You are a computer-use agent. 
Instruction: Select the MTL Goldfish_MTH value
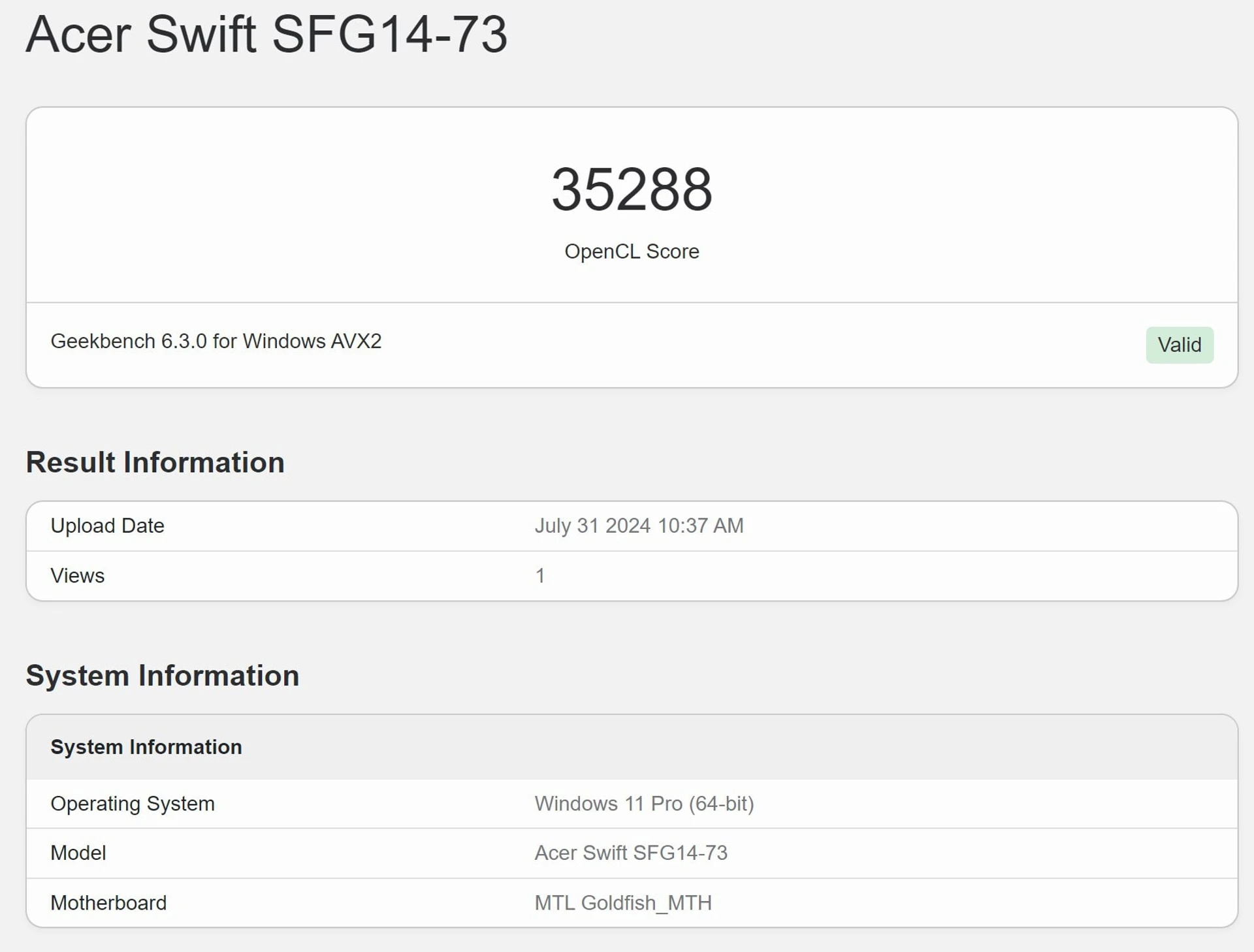coord(623,903)
